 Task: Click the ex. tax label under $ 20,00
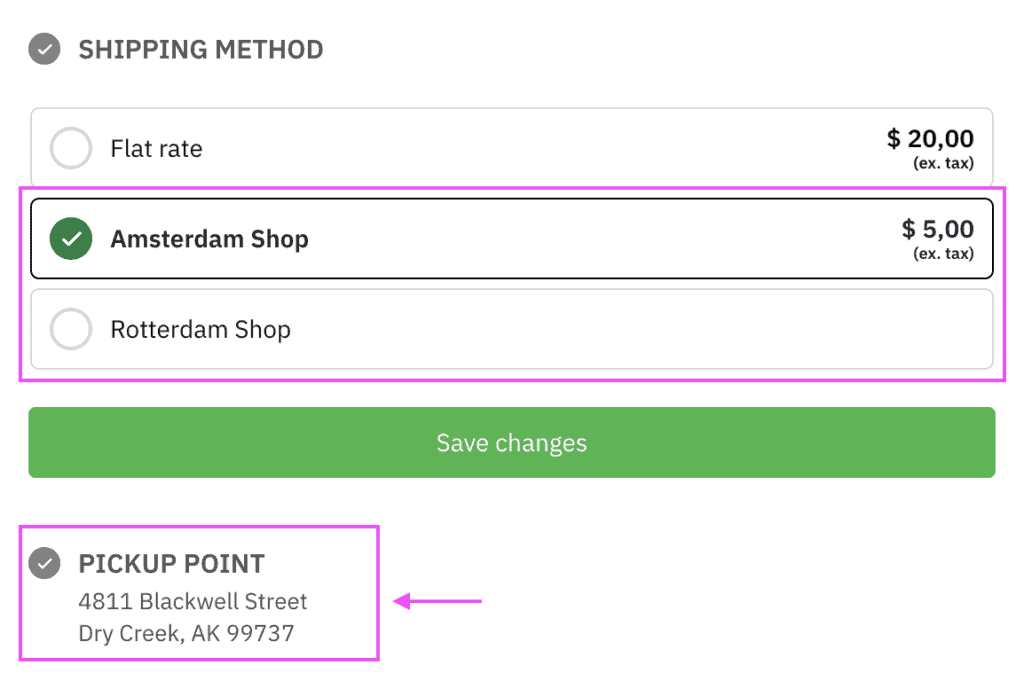click(x=944, y=162)
